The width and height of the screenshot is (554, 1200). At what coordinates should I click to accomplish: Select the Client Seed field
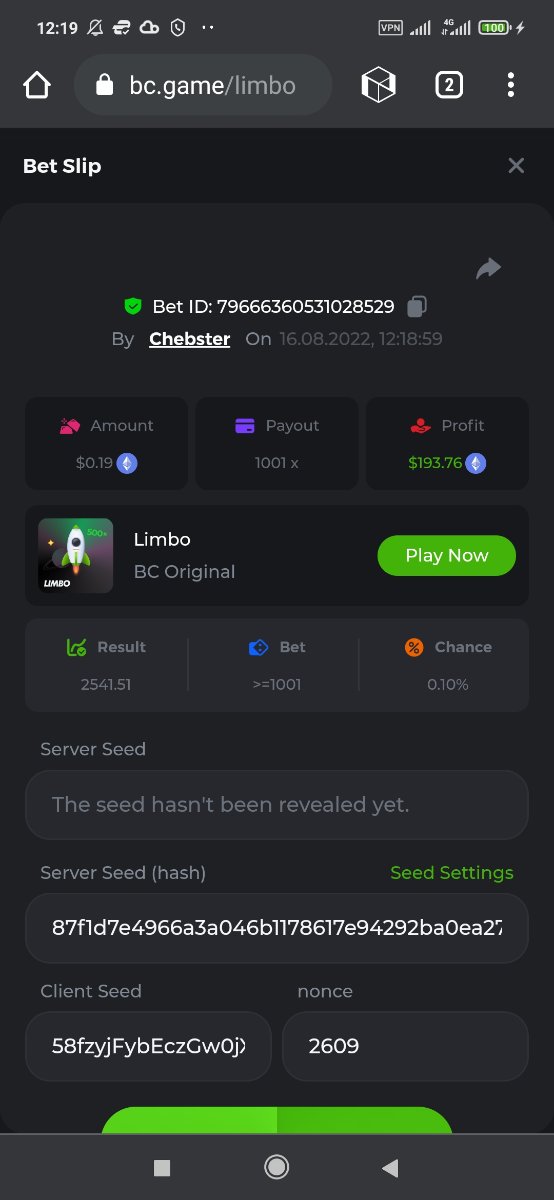pos(148,1046)
